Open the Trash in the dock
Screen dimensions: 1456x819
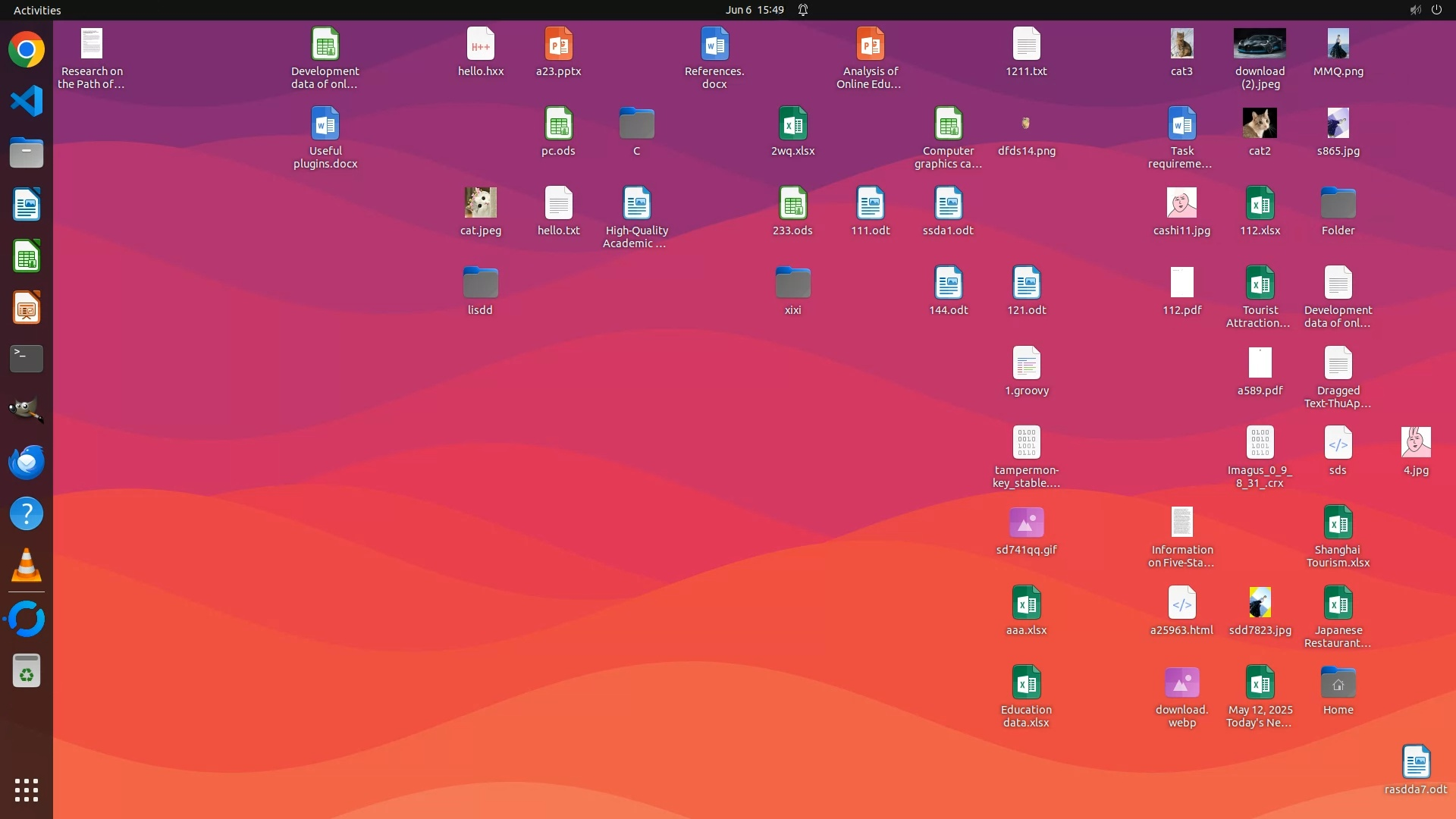coord(27,671)
